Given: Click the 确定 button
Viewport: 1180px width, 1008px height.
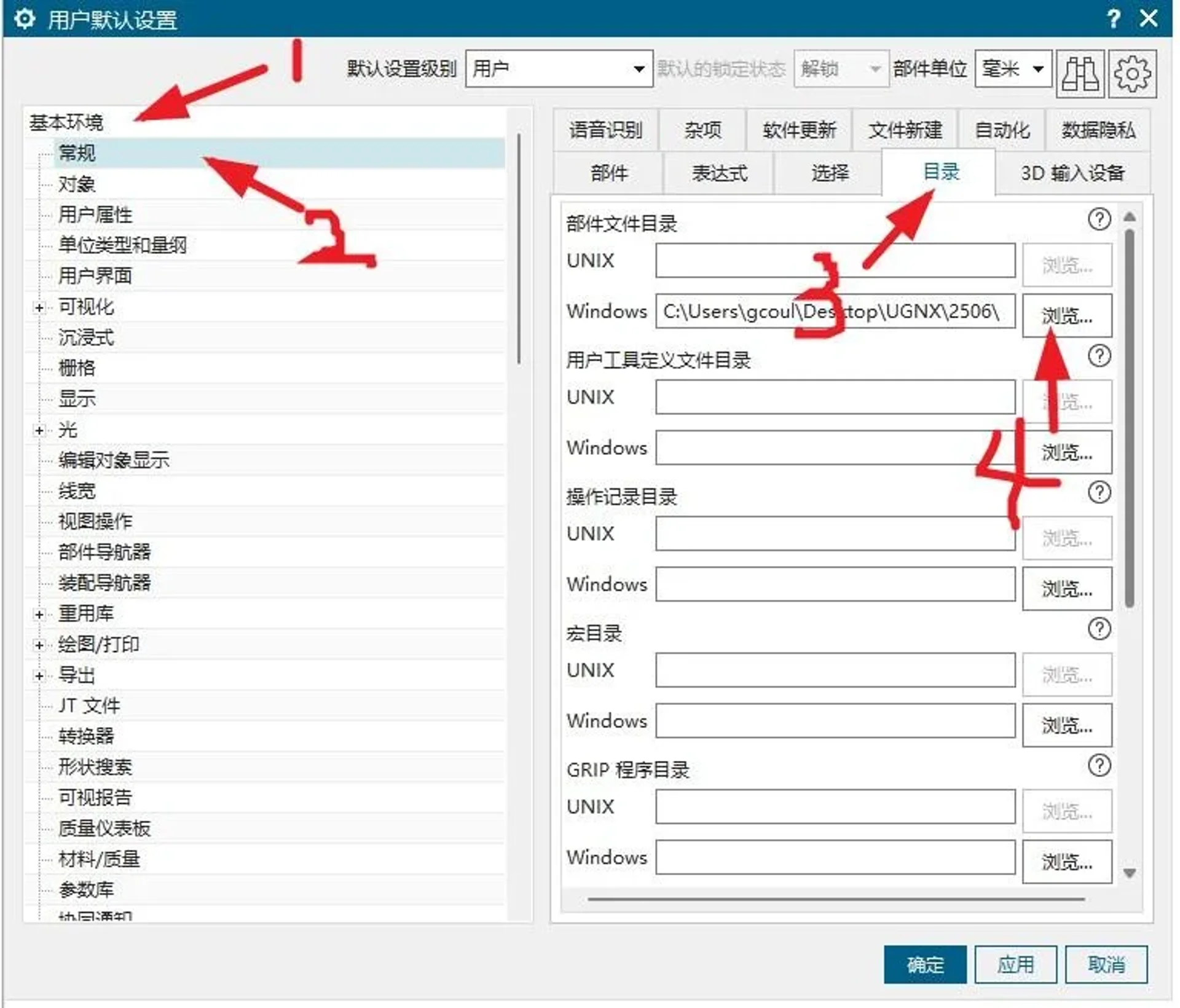Looking at the screenshot, I should click(x=926, y=965).
